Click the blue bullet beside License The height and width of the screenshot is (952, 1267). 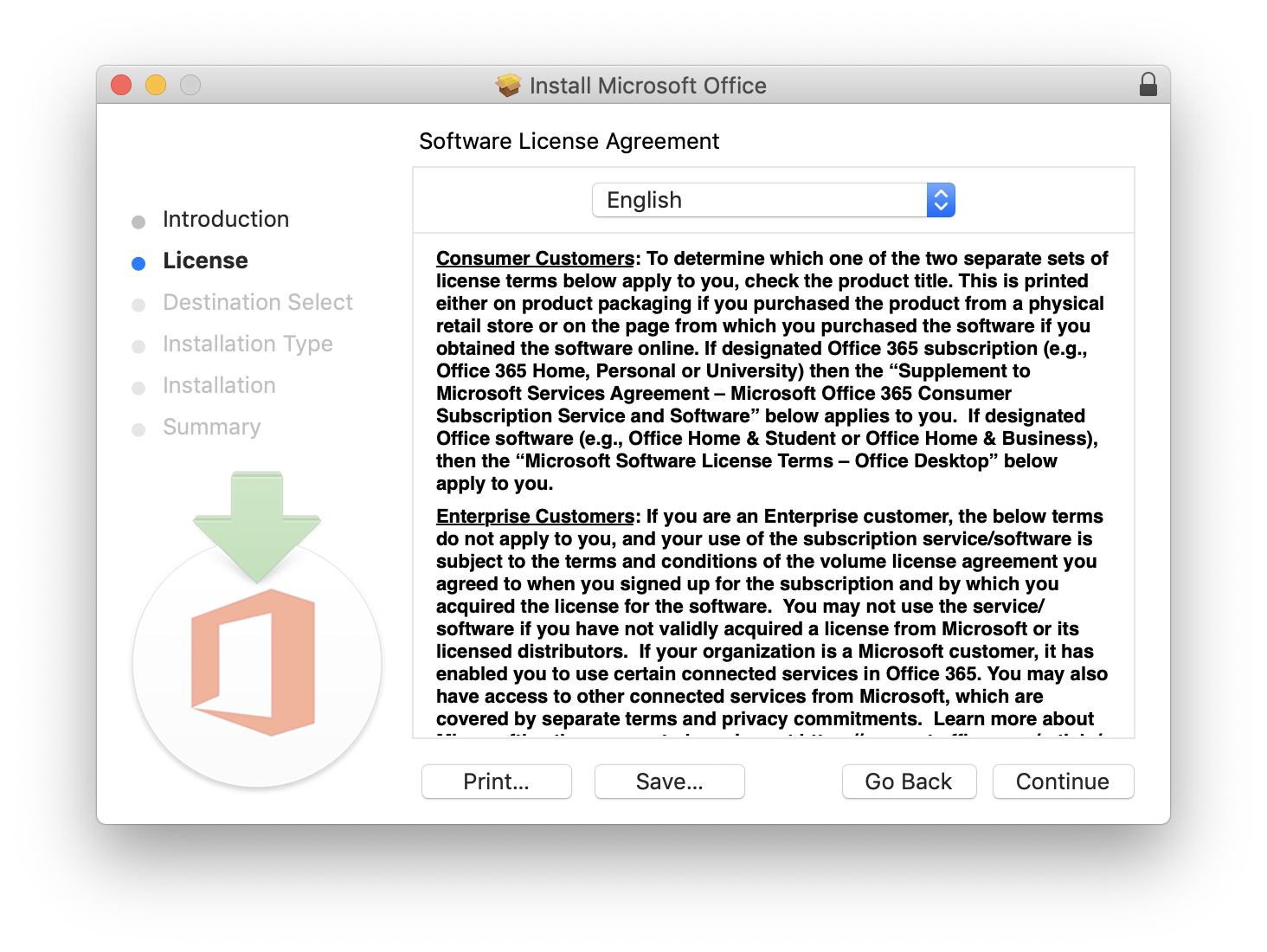[x=138, y=263]
